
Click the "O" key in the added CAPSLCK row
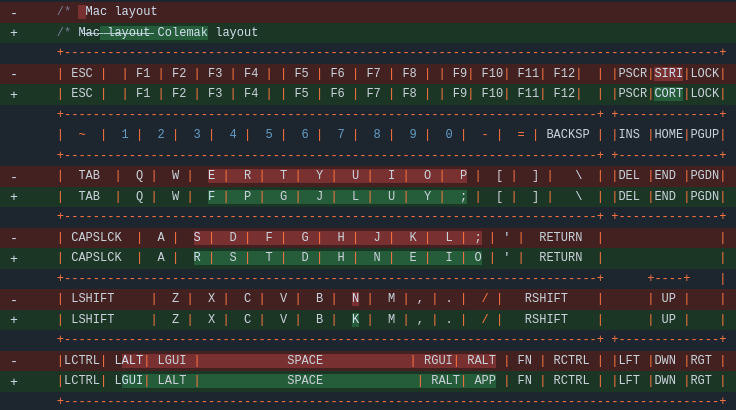click(478, 257)
